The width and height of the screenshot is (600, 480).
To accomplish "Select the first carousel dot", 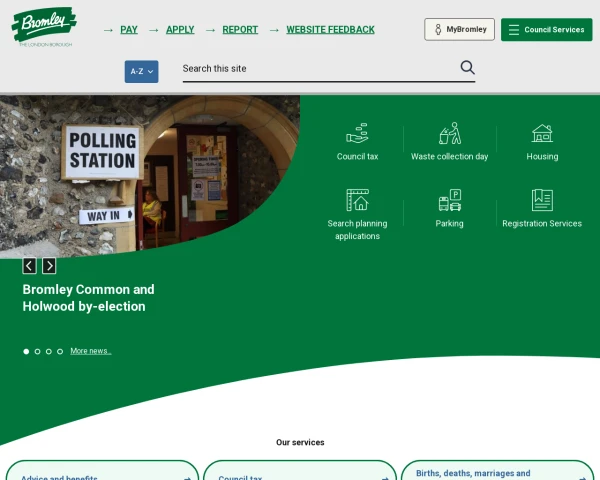I will (x=26, y=351).
